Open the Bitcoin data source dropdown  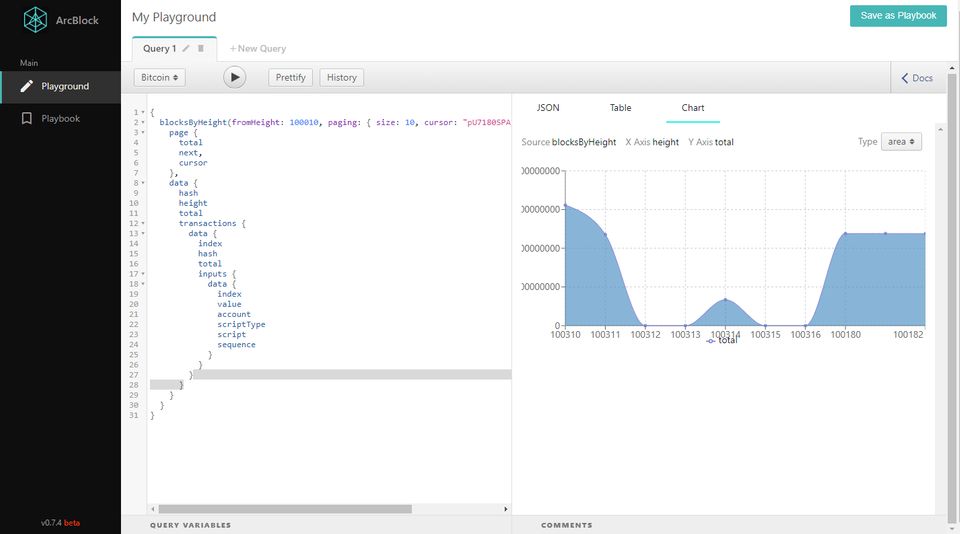tap(160, 77)
